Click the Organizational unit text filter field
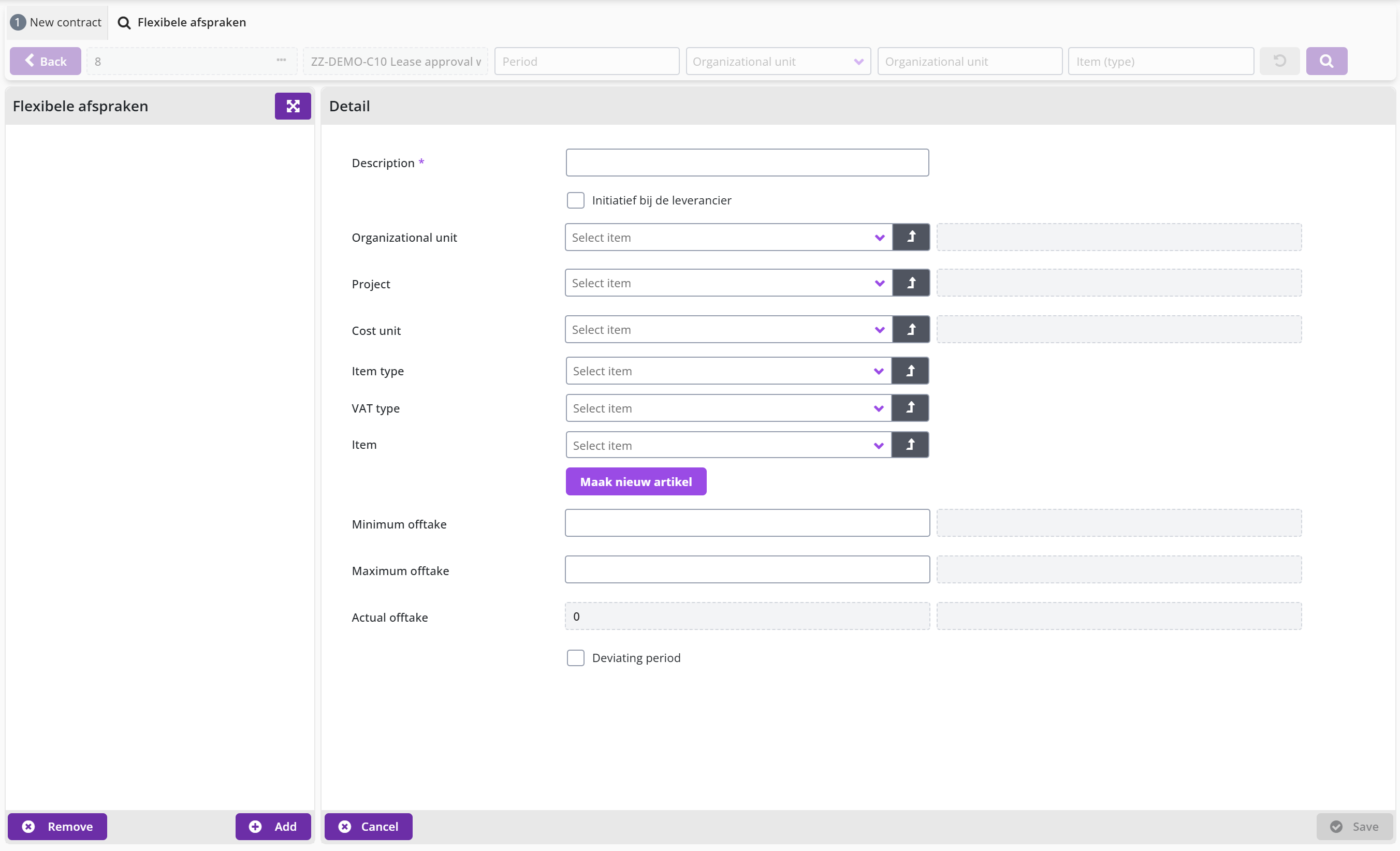Screen dimensions: 1400x851 (969, 61)
